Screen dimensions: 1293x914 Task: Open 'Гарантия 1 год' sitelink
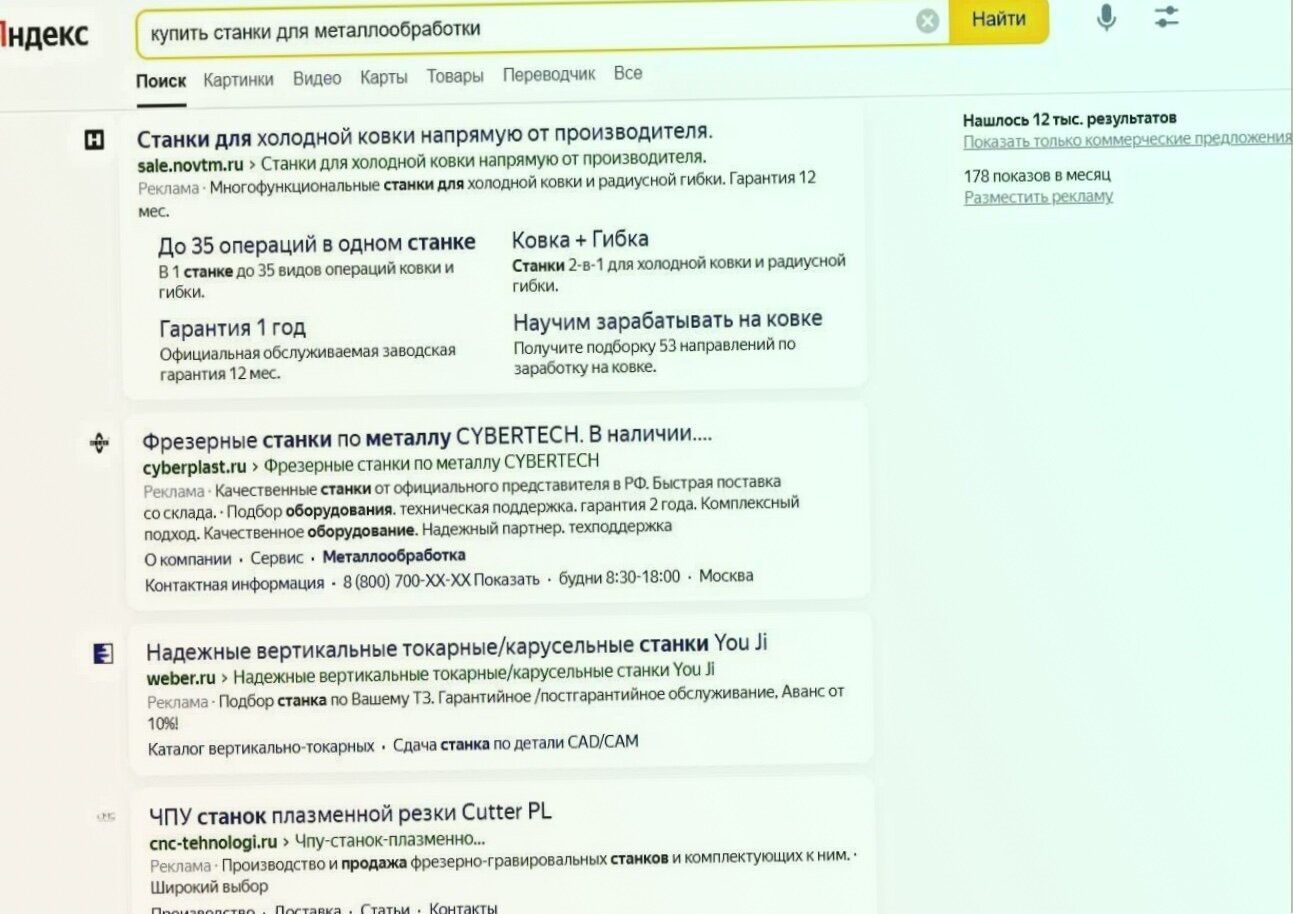pyautogui.click(x=233, y=327)
